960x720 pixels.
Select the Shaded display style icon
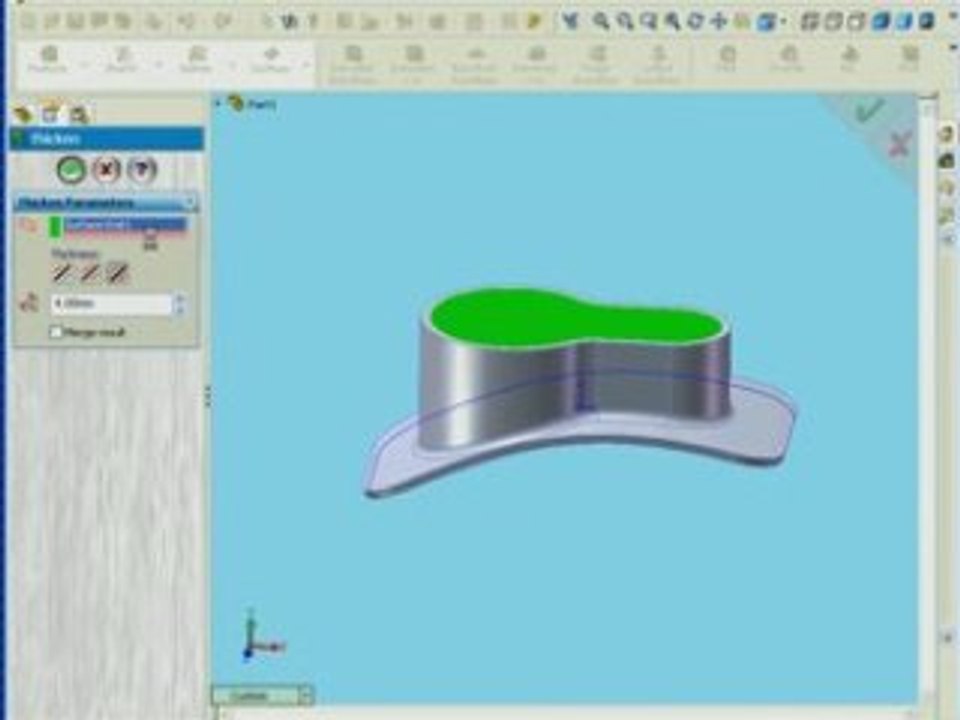click(903, 21)
